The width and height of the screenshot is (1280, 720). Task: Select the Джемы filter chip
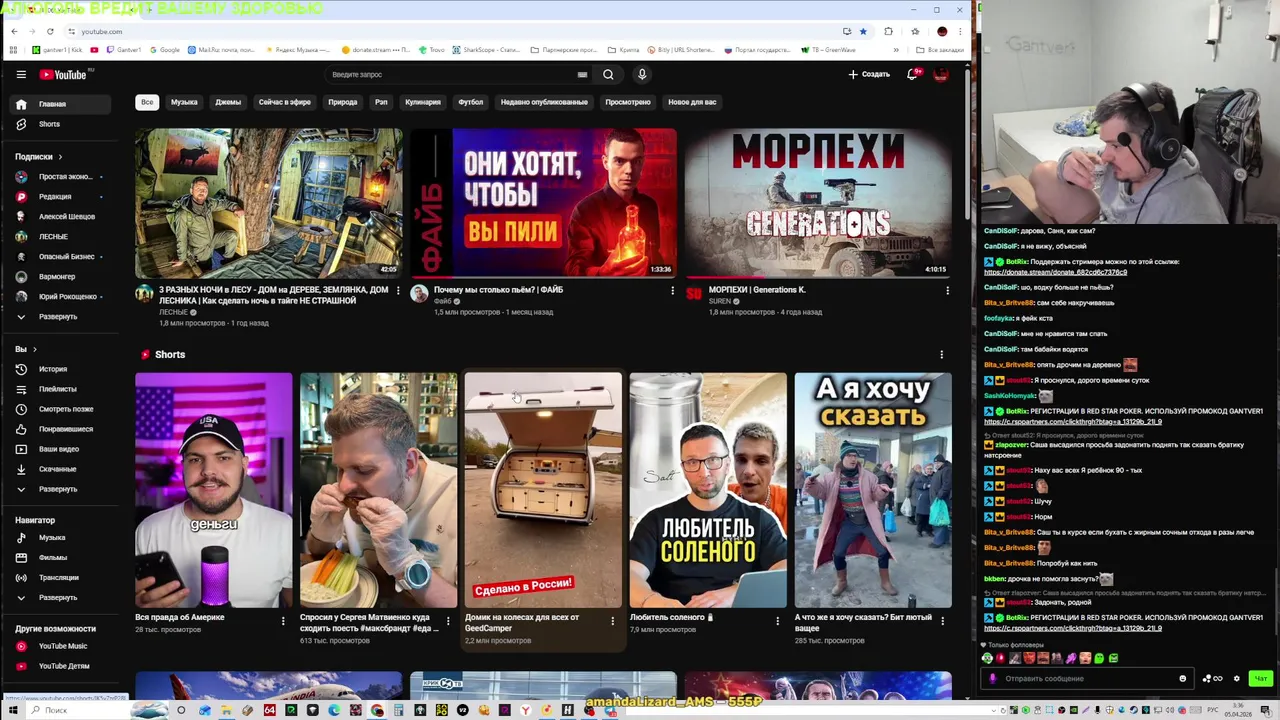tap(228, 102)
